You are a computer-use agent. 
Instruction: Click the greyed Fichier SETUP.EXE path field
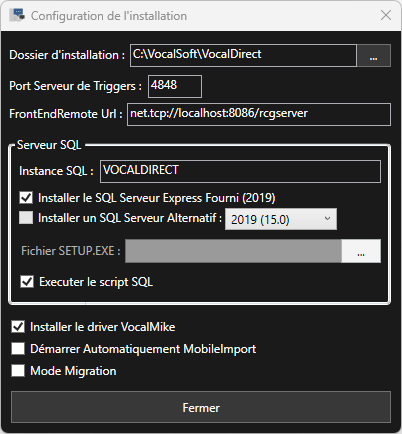tap(233, 251)
